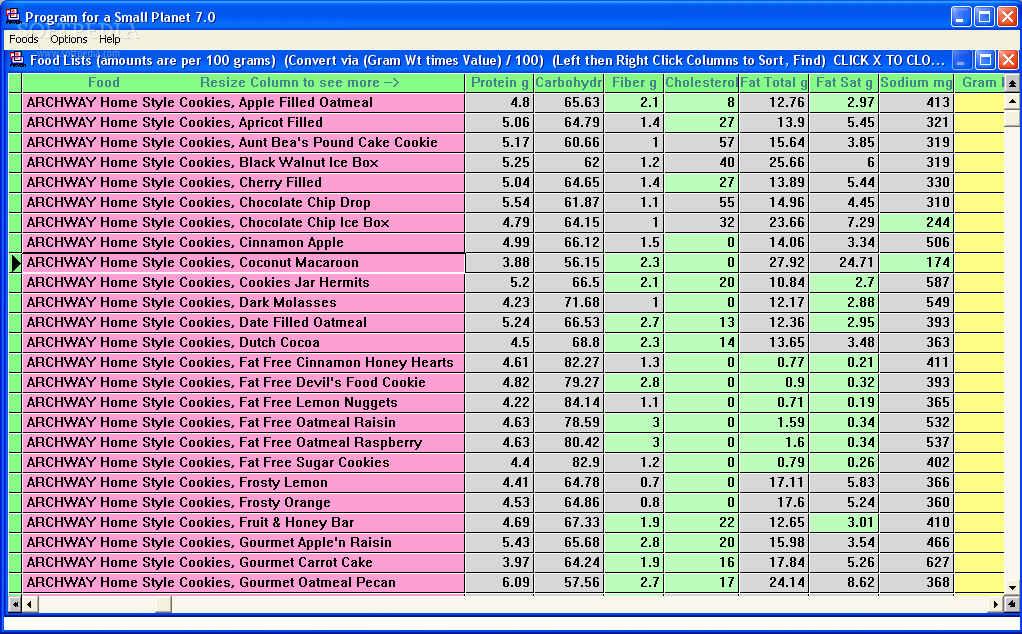
Task: Select Aunt Bea's Pound Cake Cookie row
Action: (244, 143)
